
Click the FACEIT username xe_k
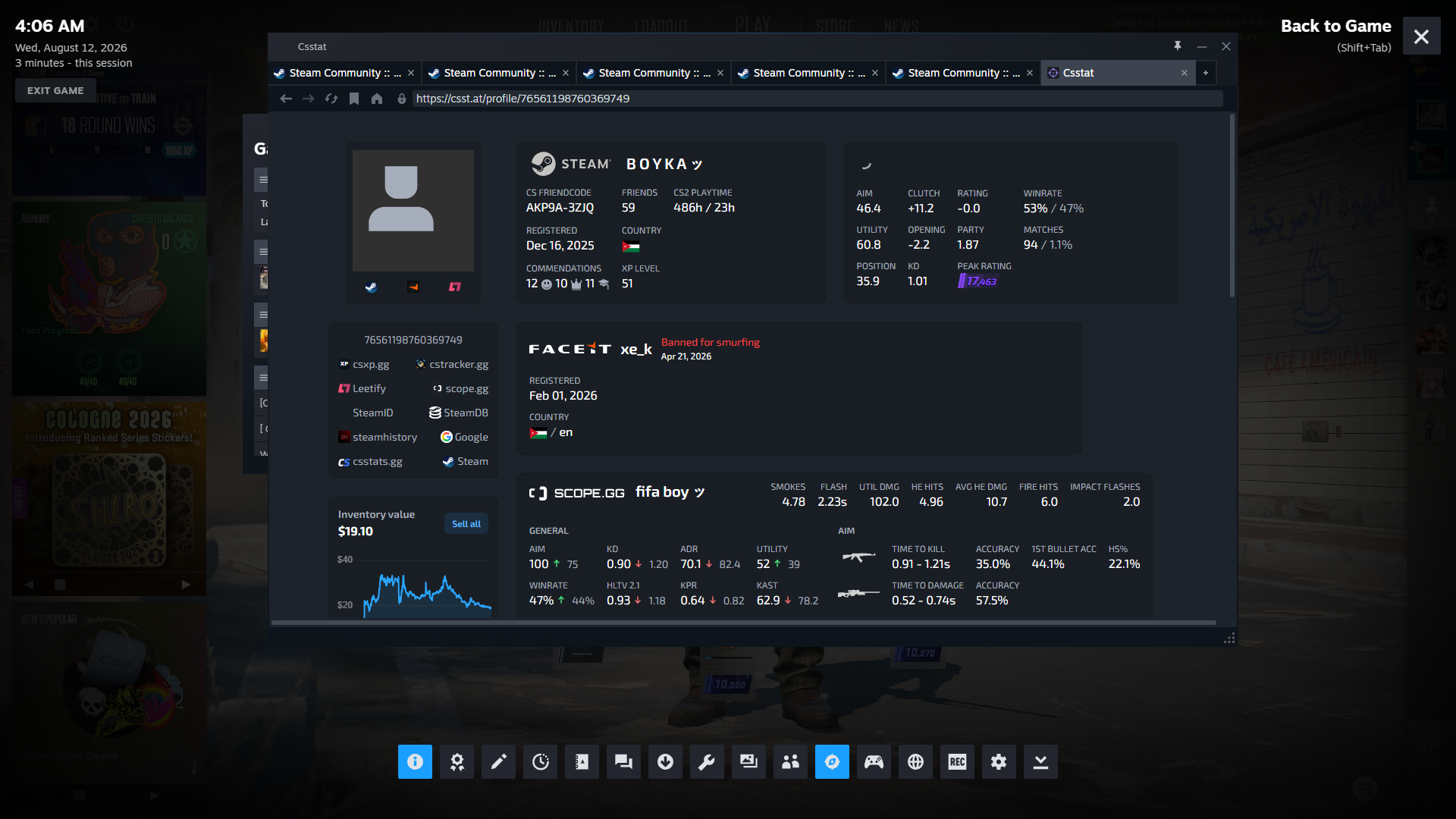(636, 349)
